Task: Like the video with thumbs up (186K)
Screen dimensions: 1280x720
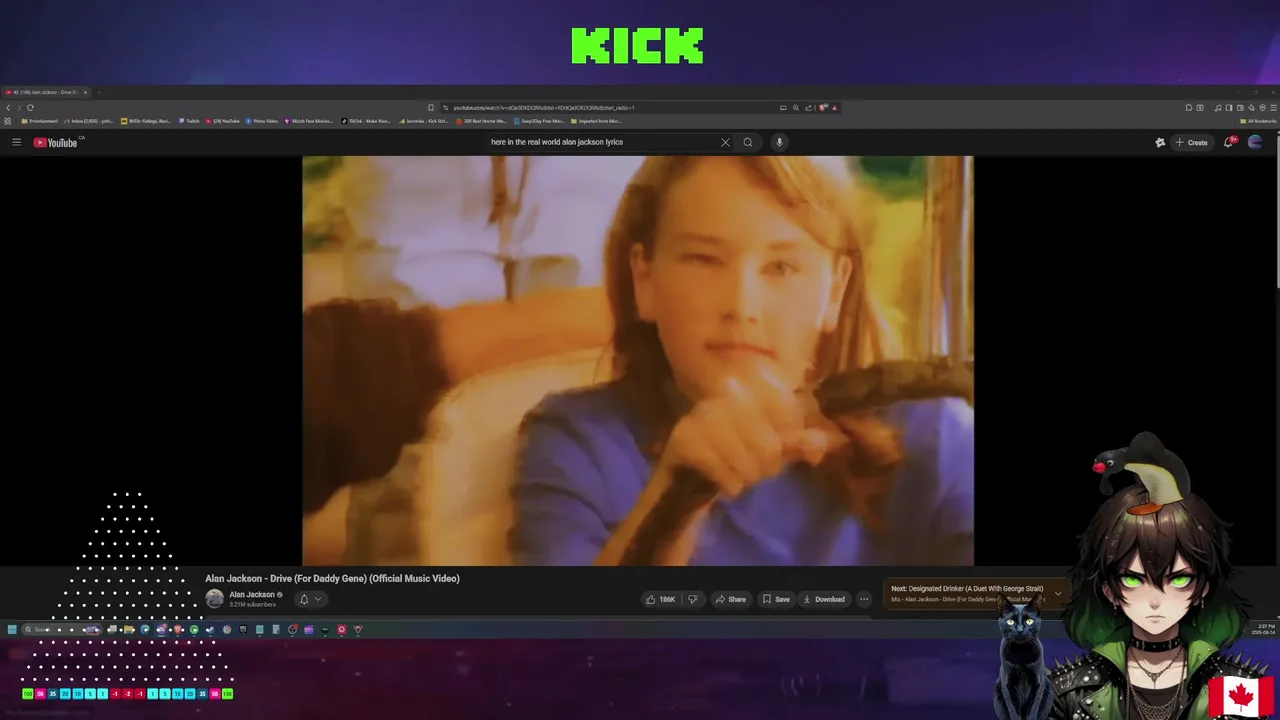Action: tap(661, 599)
